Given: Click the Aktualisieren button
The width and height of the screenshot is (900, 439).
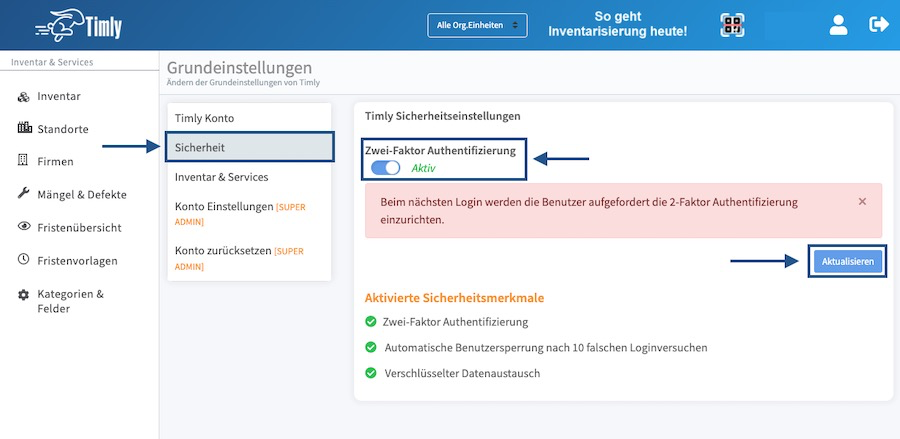Looking at the screenshot, I should point(847,261).
